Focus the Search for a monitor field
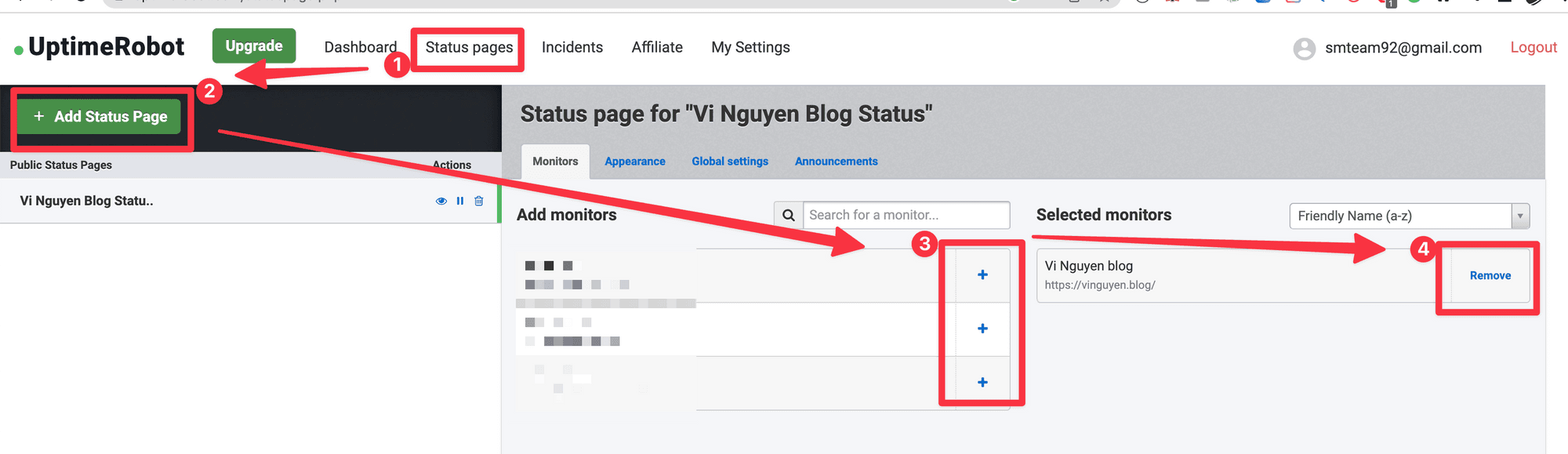Viewport: 1568px width, 454px height. click(x=906, y=216)
